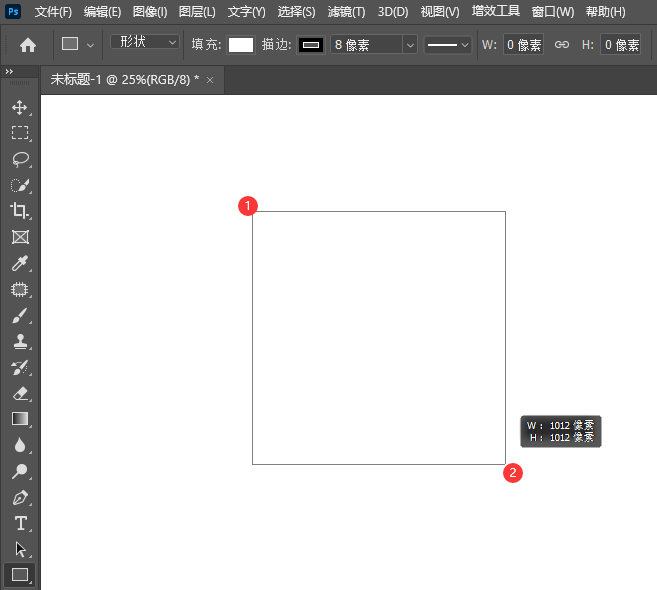Select the History Brush tool
Image resolution: width=657 pixels, height=590 pixels.
[20, 367]
